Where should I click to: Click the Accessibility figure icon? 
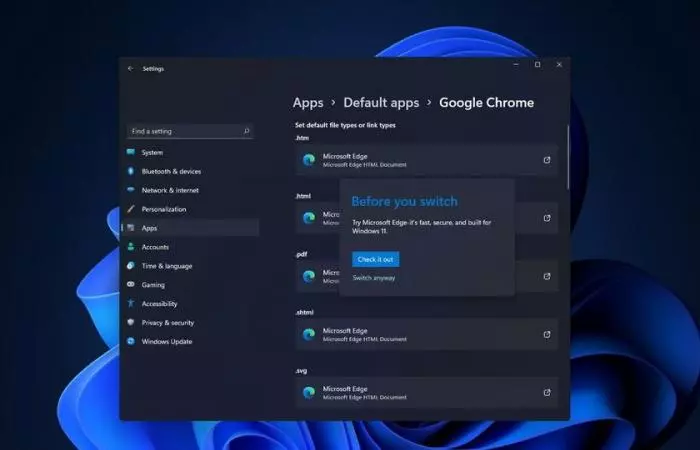click(131, 303)
